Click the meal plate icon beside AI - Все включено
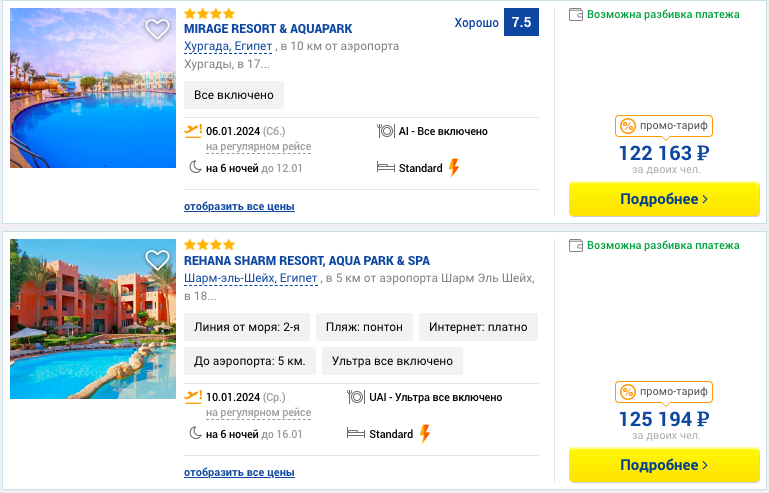Image resolution: width=769 pixels, height=493 pixels. pos(386,131)
